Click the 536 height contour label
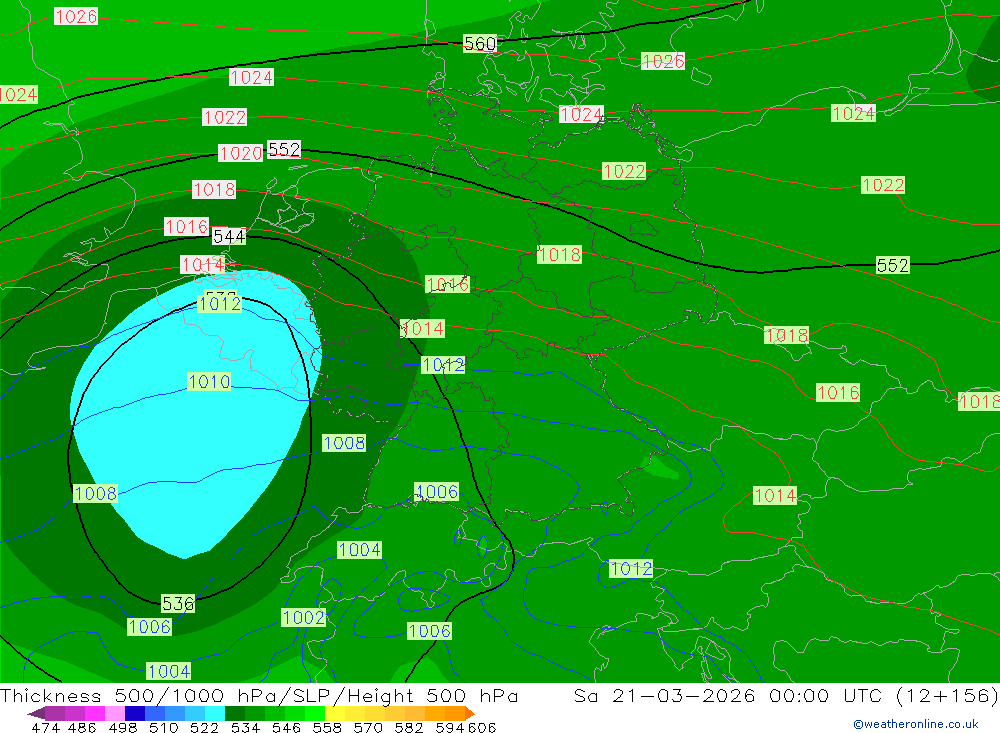This screenshot has width=1000, height=733. tap(178, 603)
